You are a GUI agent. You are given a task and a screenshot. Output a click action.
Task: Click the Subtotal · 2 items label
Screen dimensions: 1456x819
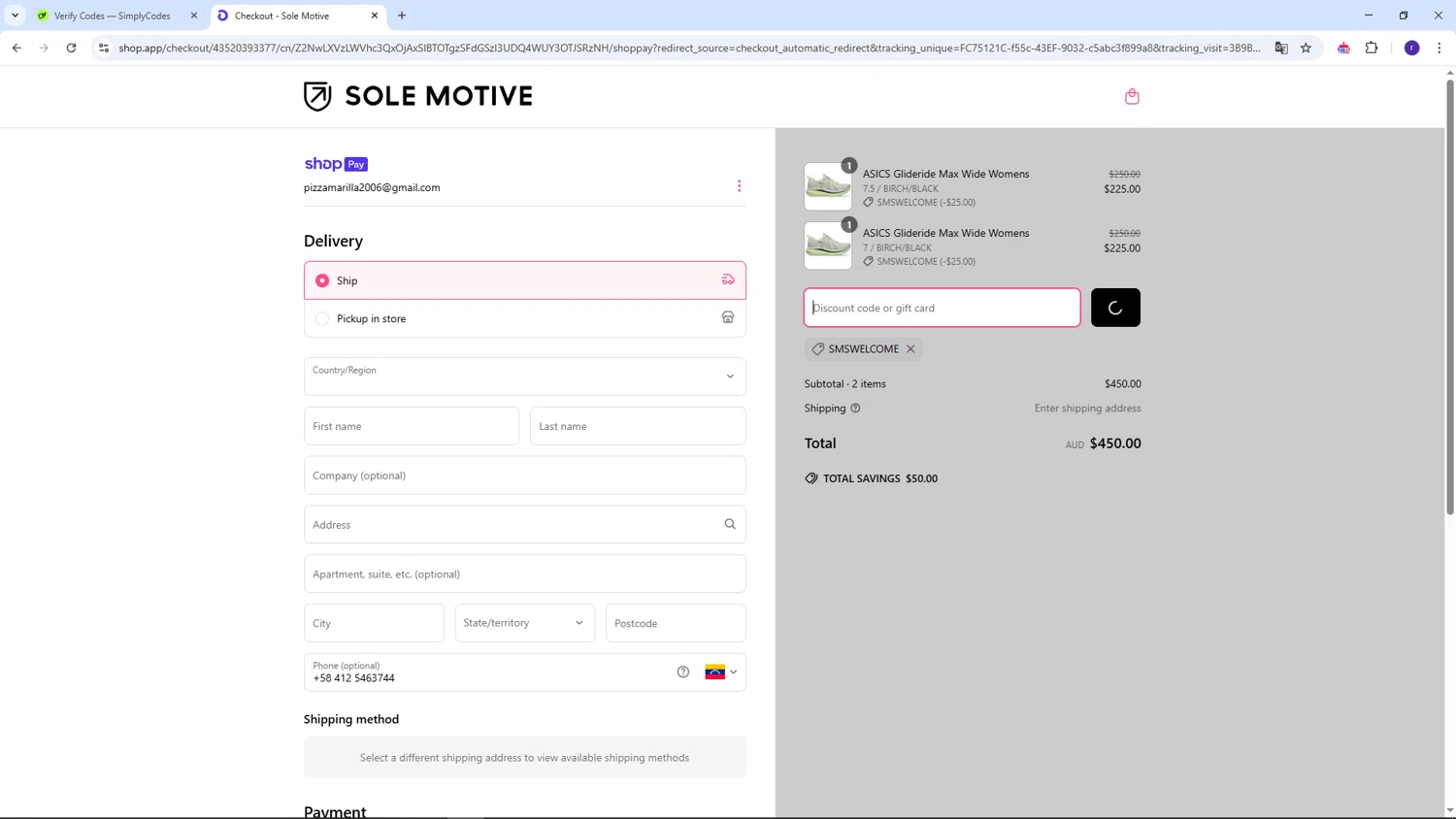coord(845,383)
